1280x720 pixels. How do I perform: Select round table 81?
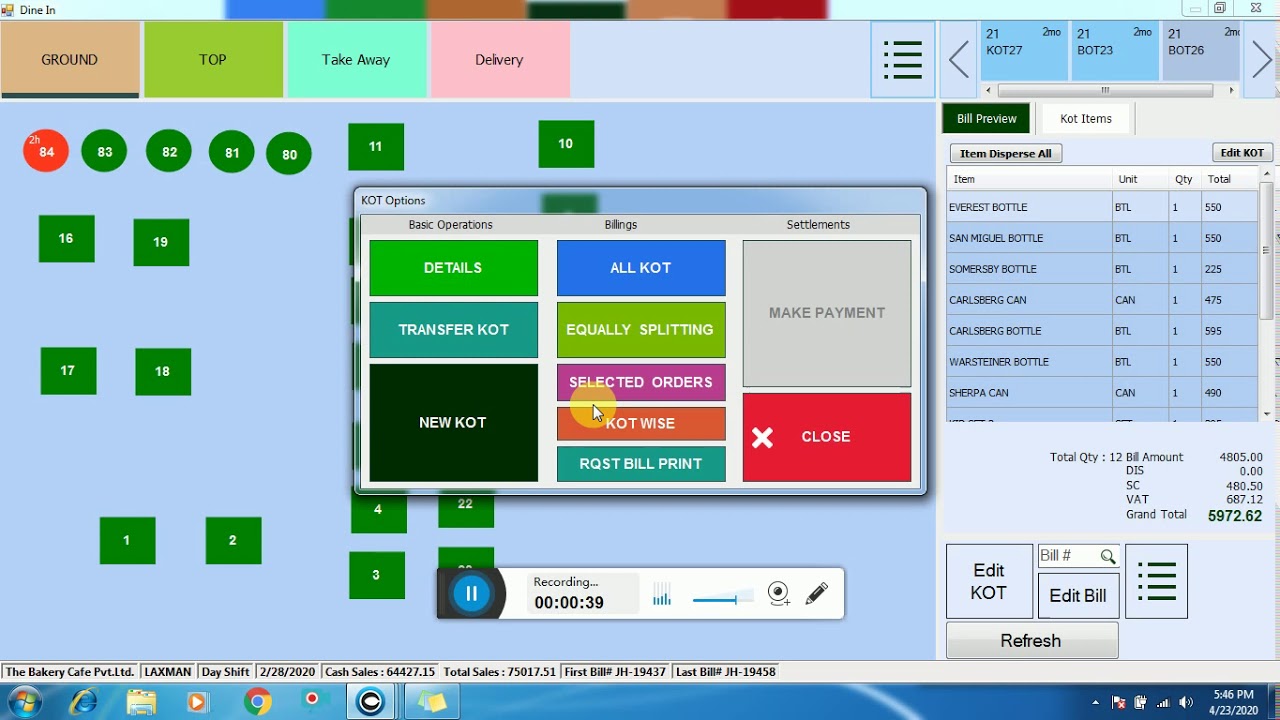(231, 152)
